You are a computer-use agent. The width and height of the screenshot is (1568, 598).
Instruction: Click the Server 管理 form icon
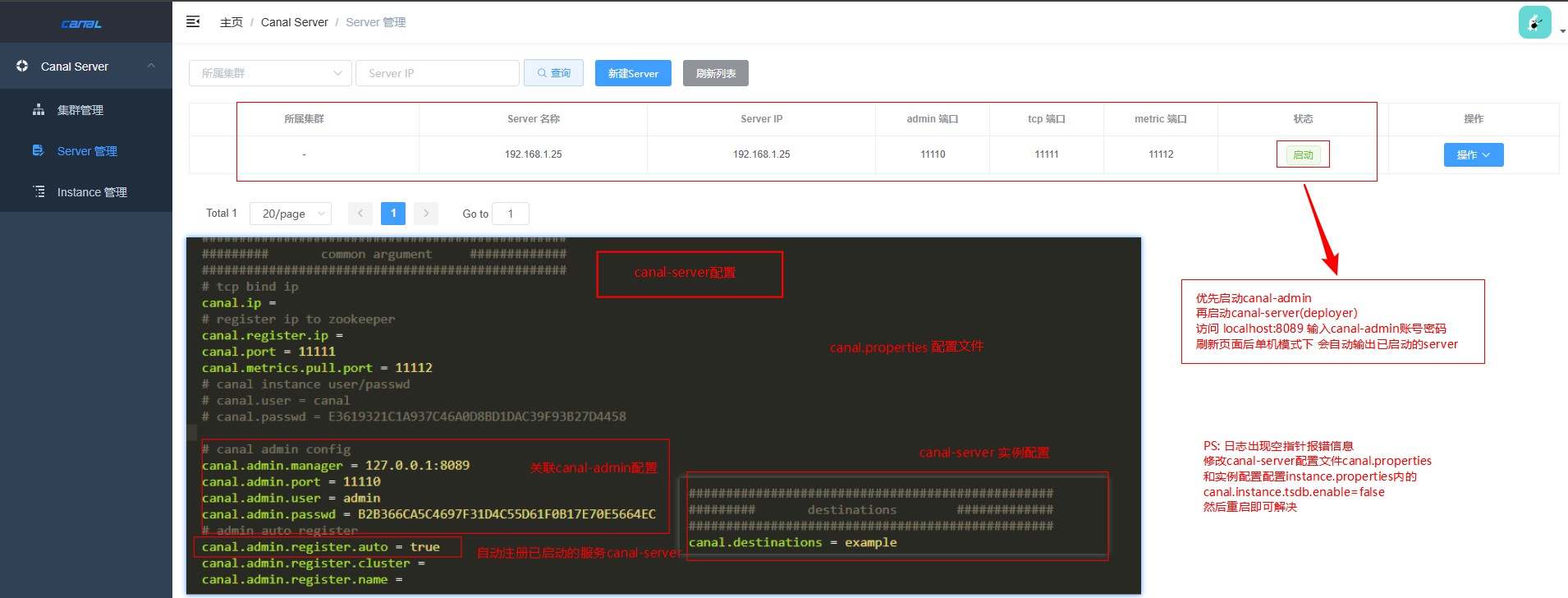coord(38,150)
